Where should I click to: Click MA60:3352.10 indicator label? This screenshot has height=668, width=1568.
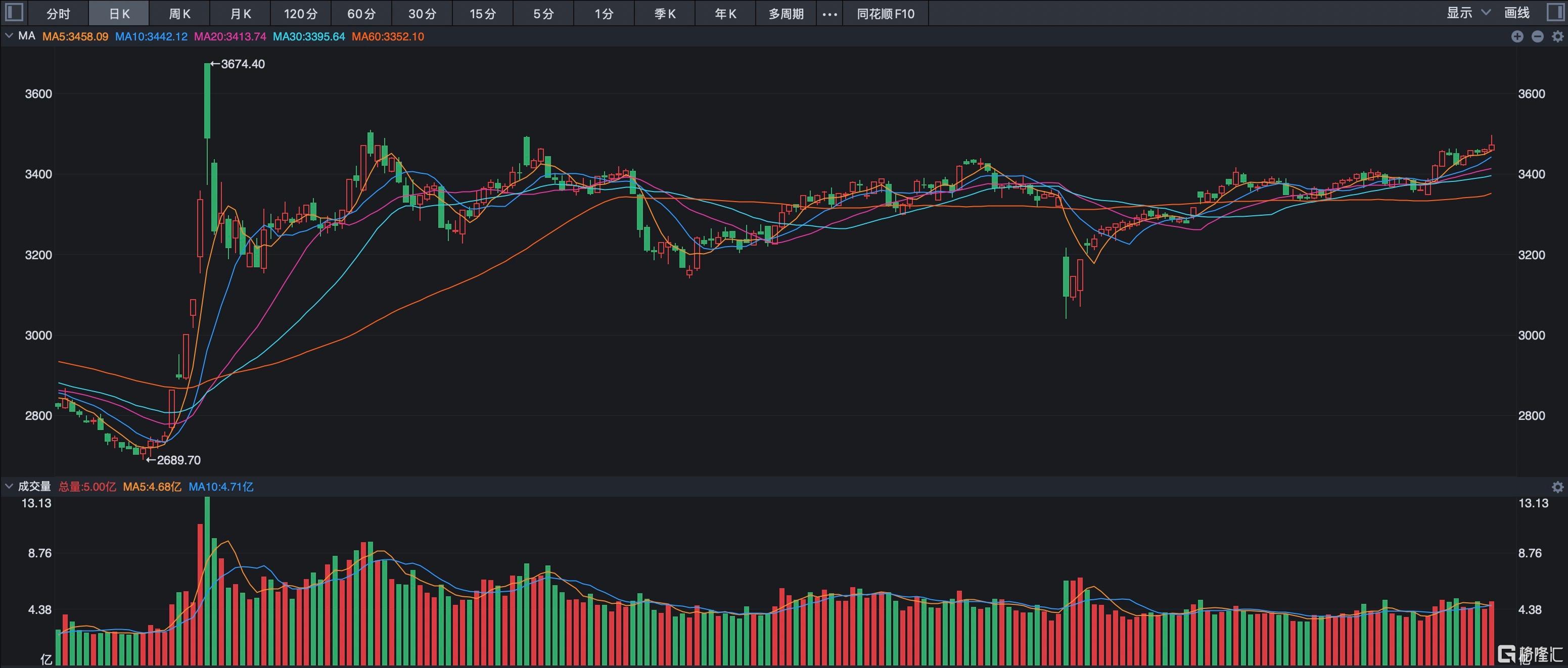[388, 36]
